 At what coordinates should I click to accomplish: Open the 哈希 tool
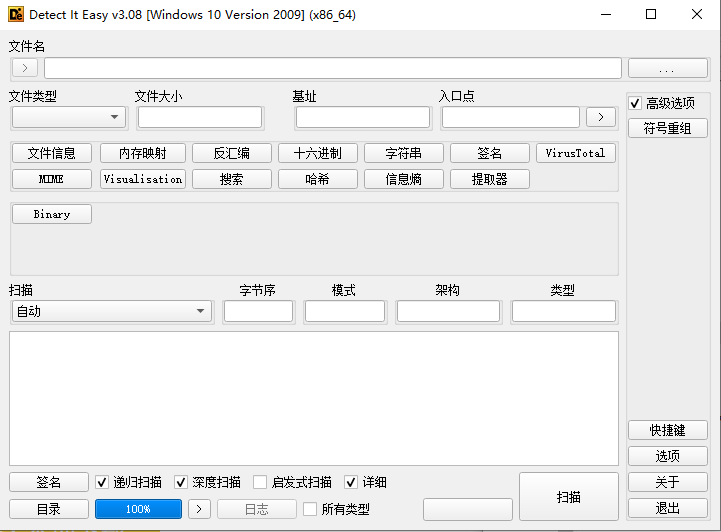(x=317, y=179)
